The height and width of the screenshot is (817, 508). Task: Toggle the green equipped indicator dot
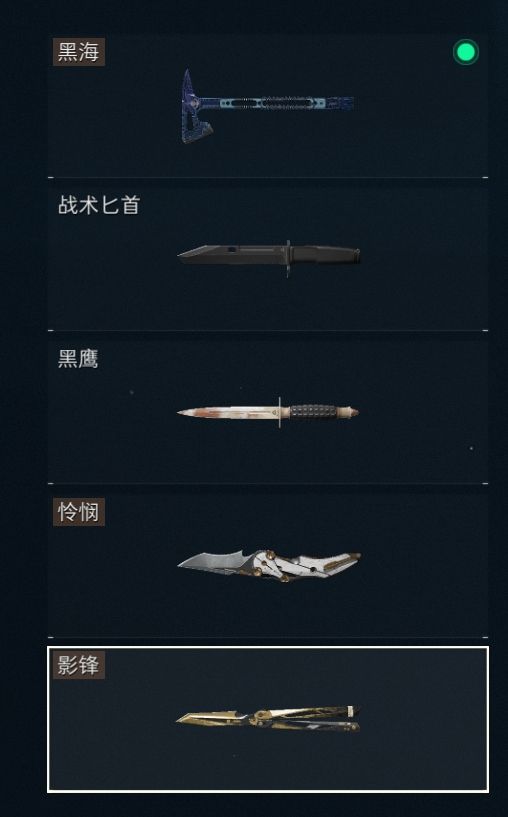pyautogui.click(x=465, y=52)
